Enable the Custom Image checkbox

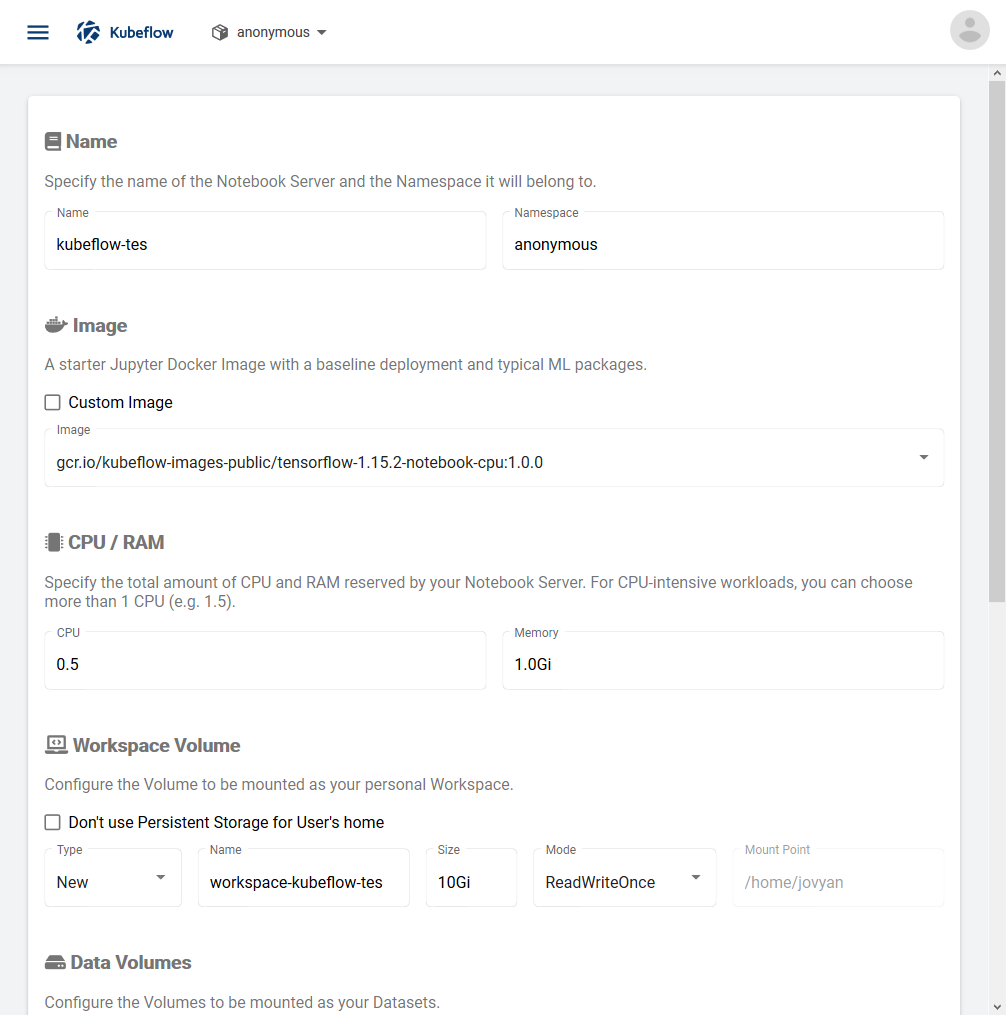pos(53,403)
